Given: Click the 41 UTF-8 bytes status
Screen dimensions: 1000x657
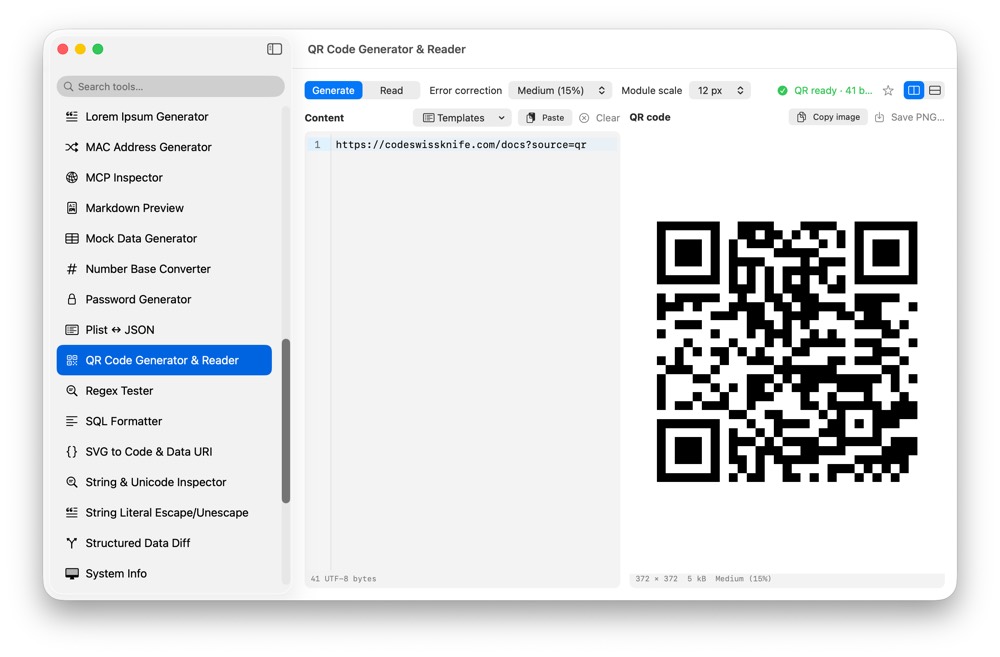Looking at the screenshot, I should tap(343, 579).
